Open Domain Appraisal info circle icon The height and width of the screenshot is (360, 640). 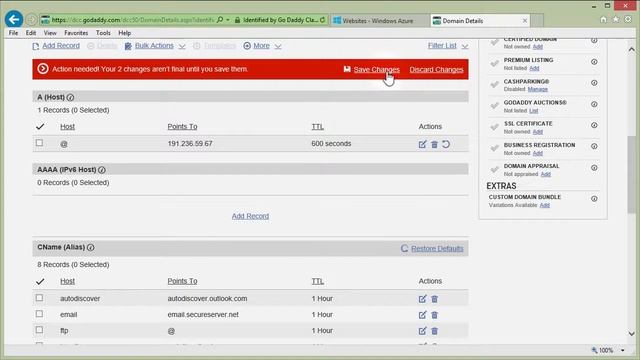pos(594,168)
